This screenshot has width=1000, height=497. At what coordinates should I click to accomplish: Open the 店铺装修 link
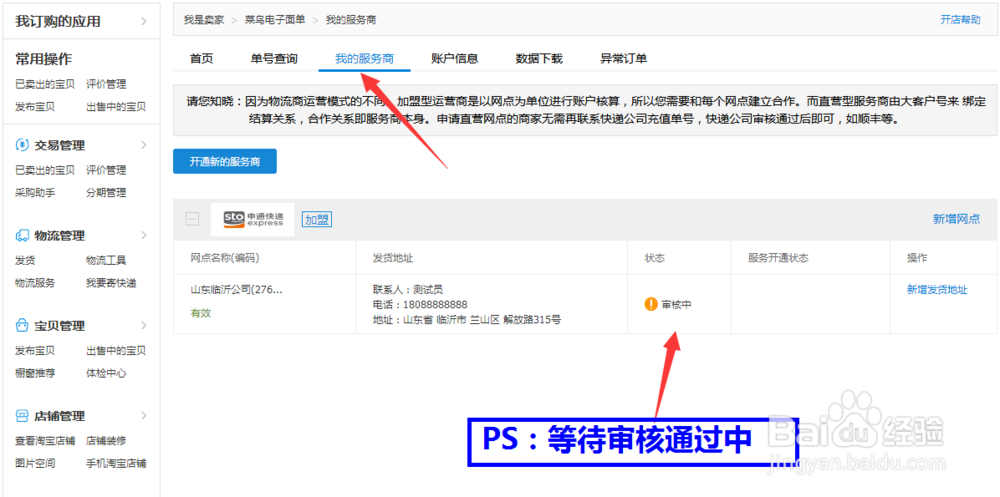tap(106, 441)
